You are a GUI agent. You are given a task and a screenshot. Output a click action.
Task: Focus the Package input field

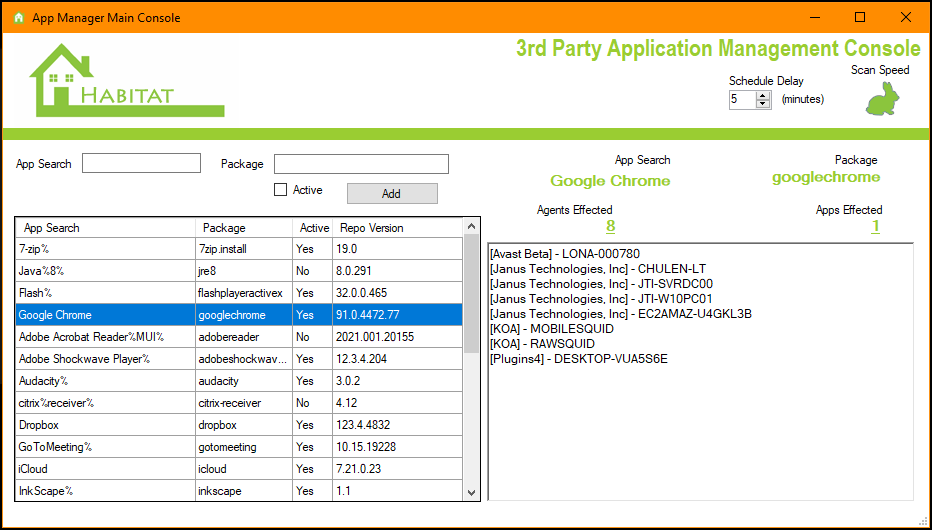(361, 164)
